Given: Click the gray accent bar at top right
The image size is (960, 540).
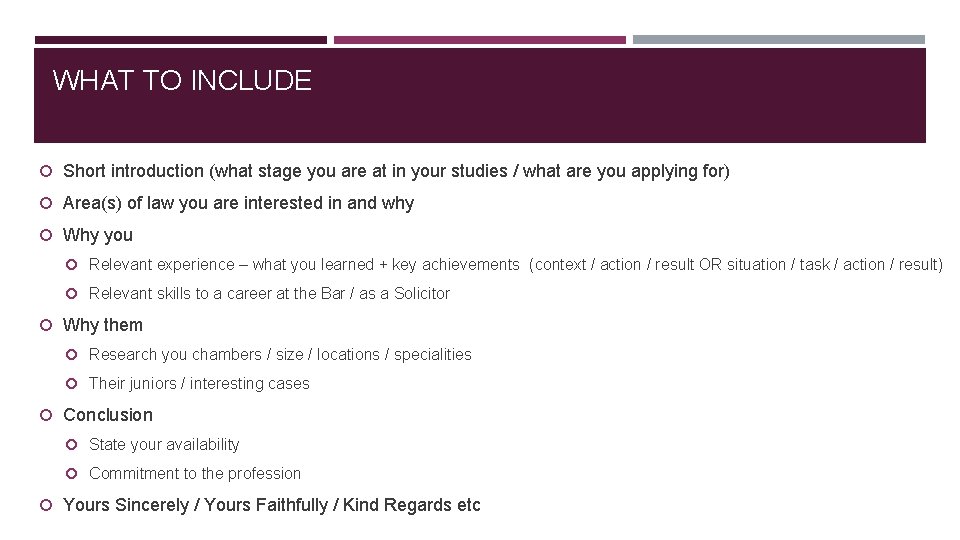Looking at the screenshot, I should (778, 40).
